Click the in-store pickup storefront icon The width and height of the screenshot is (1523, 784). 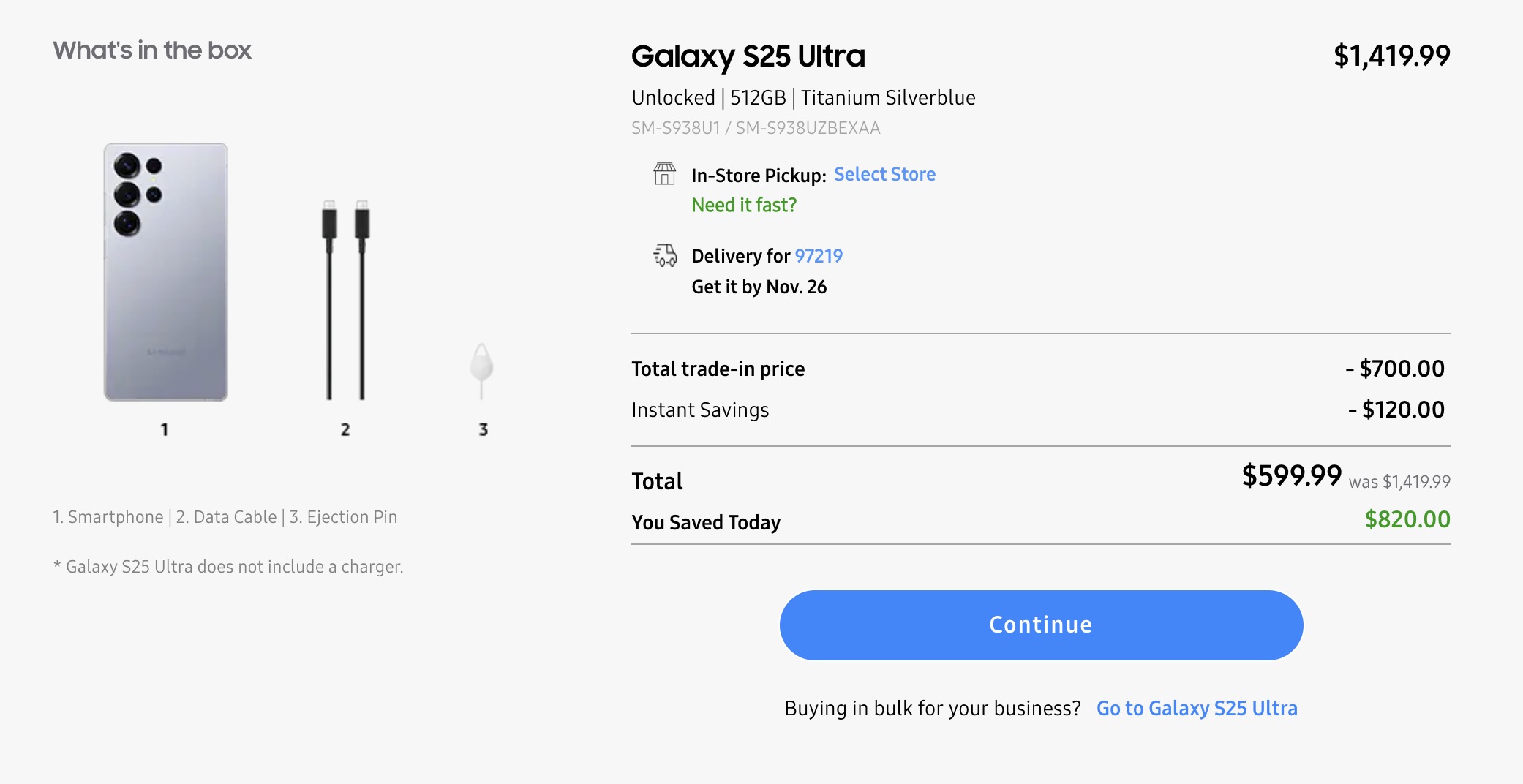(664, 174)
